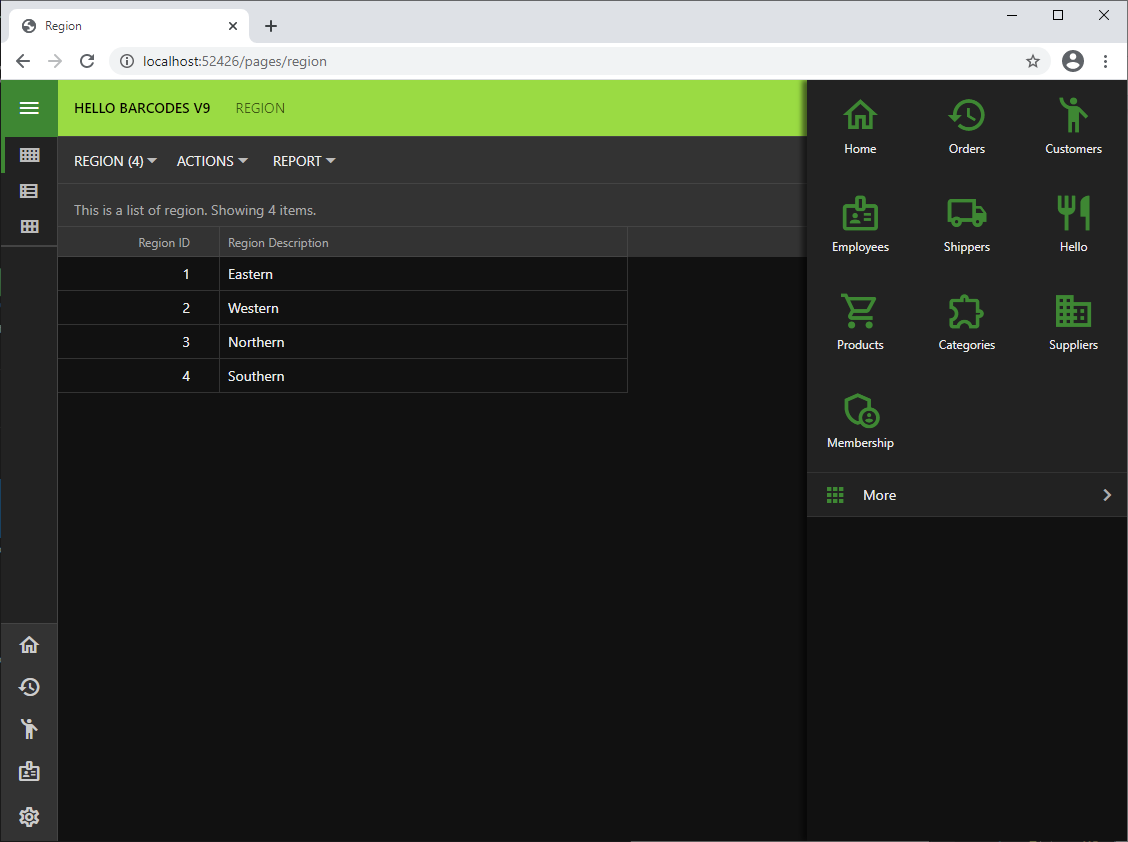Open Hello from the navigation panel
1128x842 pixels.
(1073, 225)
